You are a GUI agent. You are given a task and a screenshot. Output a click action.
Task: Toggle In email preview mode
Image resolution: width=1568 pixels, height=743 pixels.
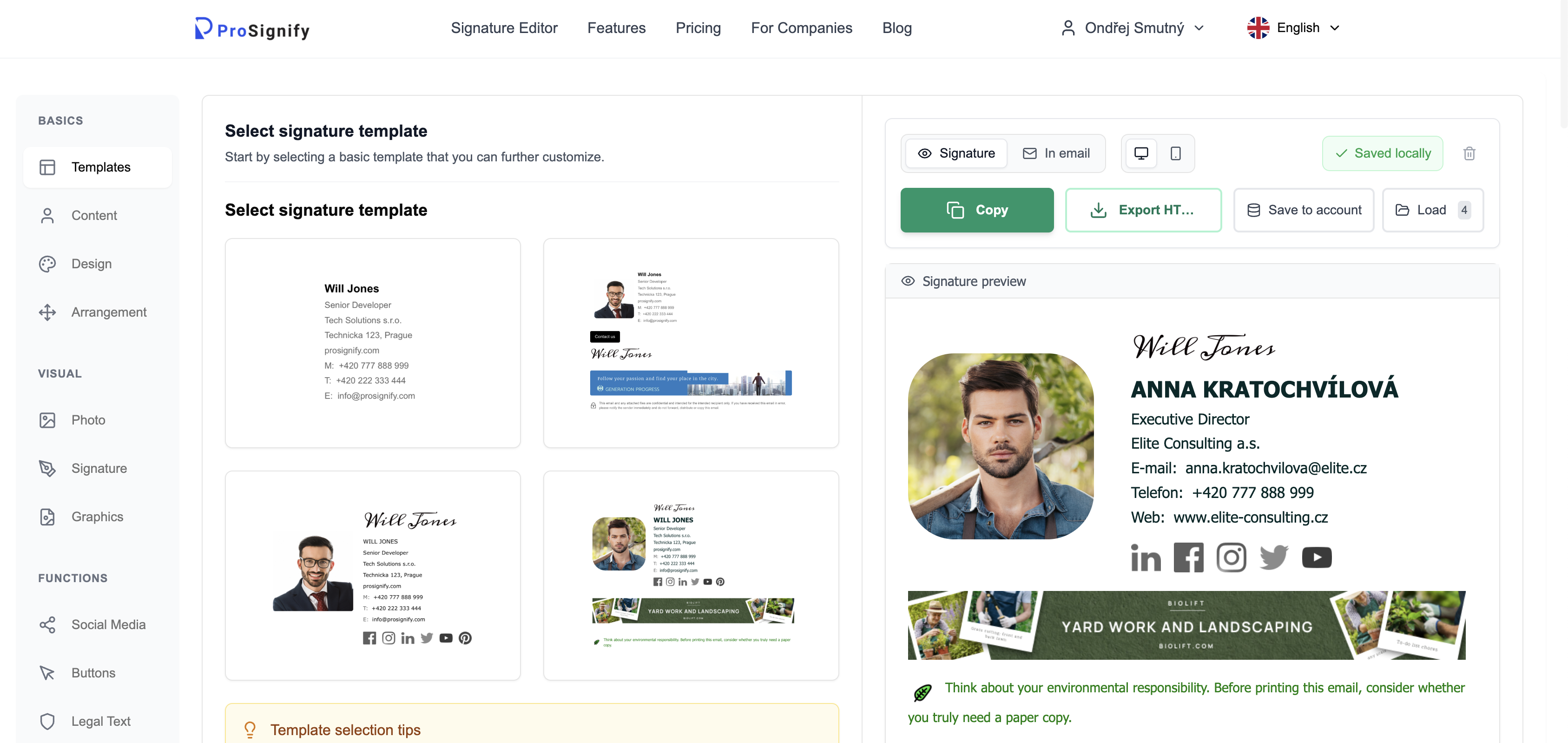[1056, 153]
